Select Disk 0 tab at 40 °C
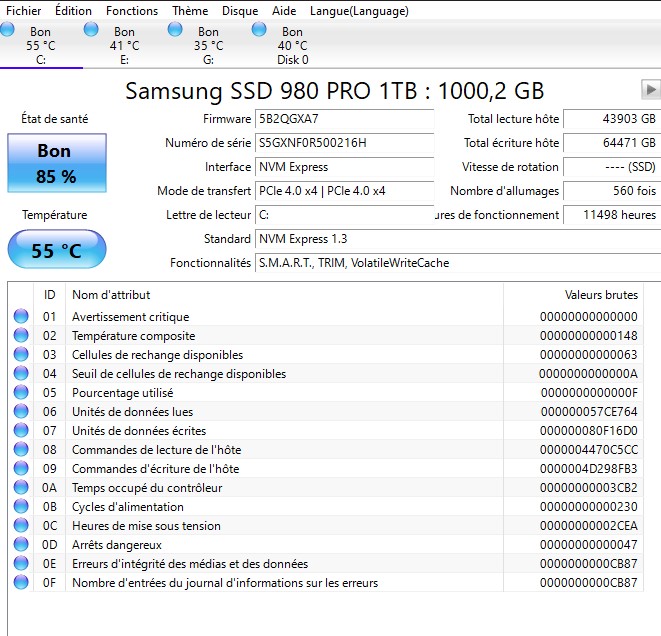661x636 pixels. point(293,45)
